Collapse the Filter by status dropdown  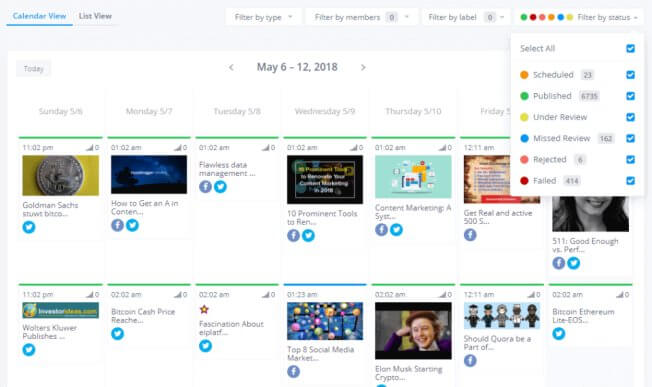(579, 17)
